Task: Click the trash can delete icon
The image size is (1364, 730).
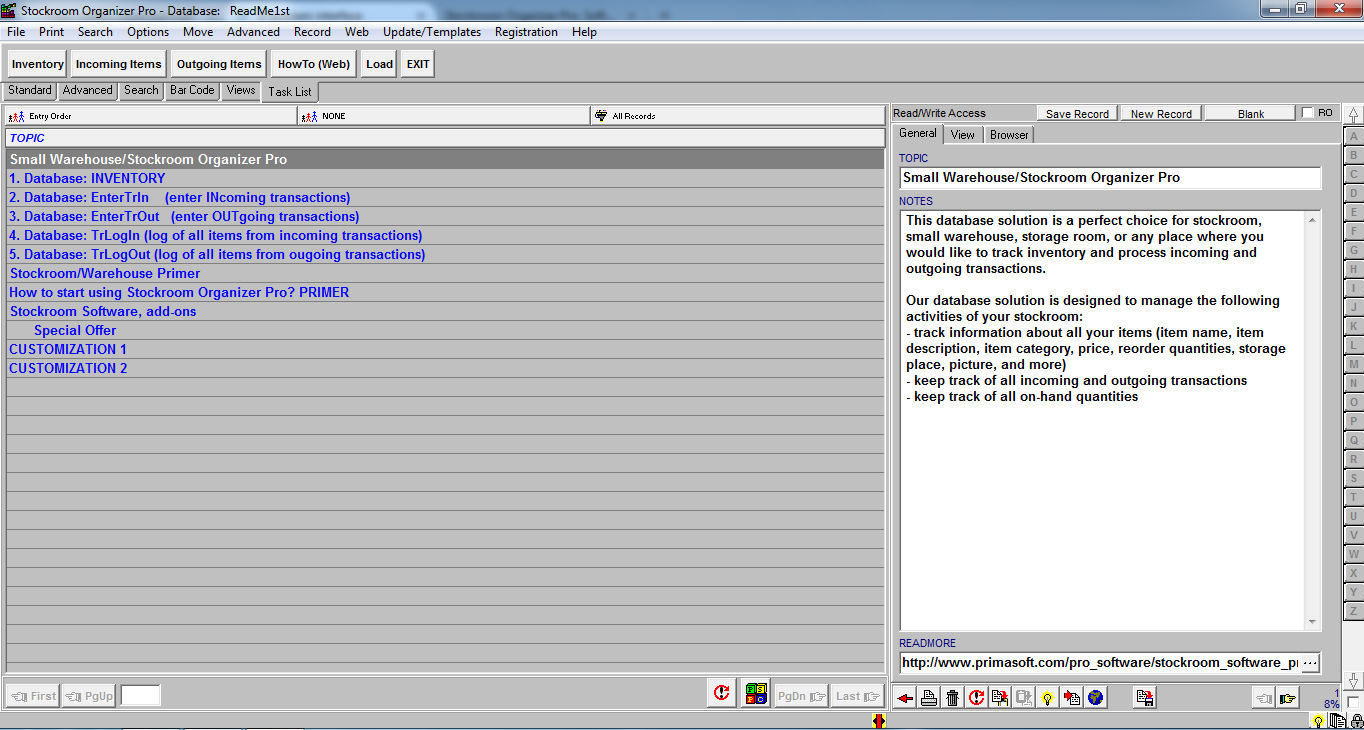Action: point(953,698)
